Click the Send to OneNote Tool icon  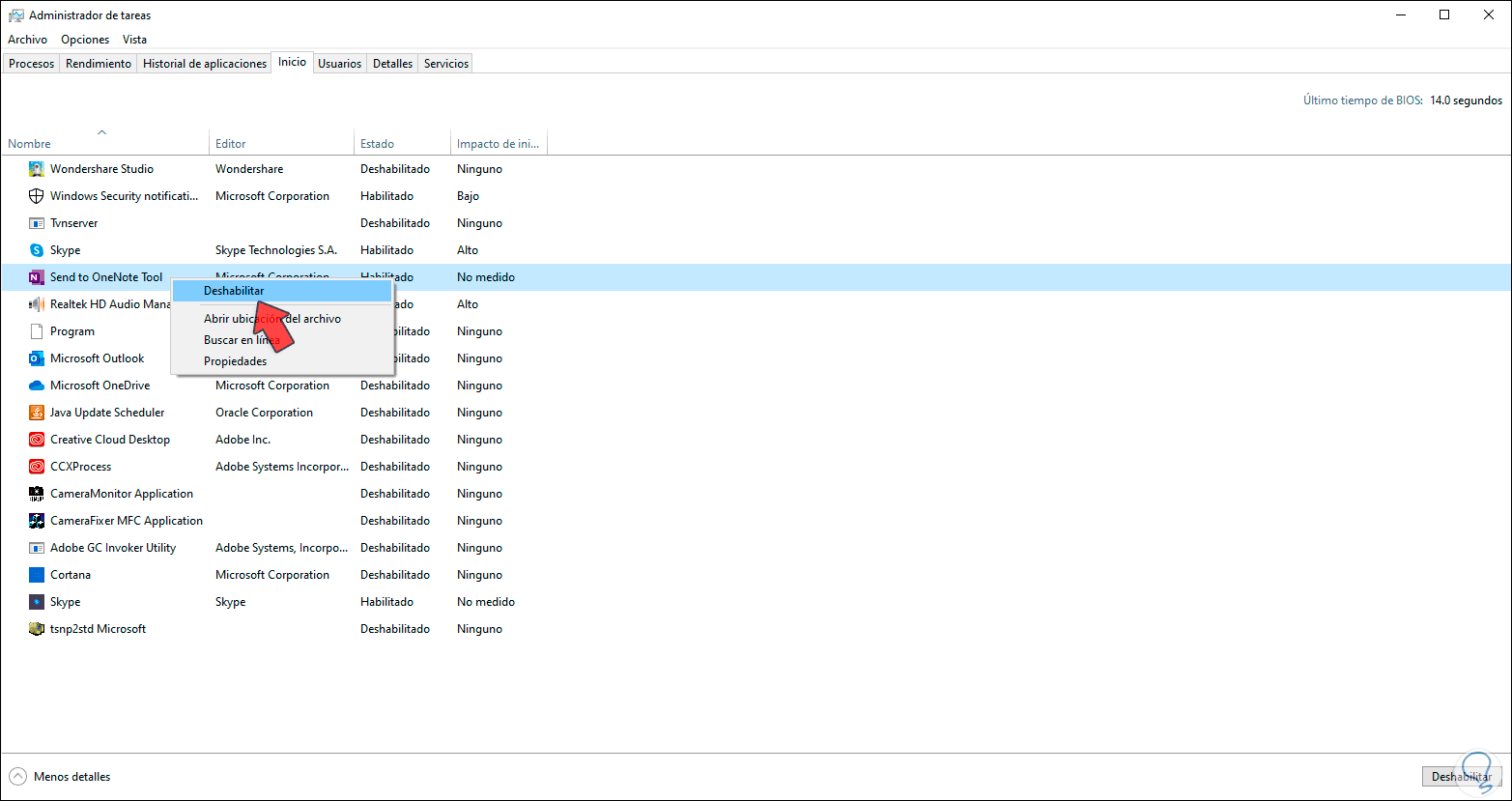(x=37, y=277)
